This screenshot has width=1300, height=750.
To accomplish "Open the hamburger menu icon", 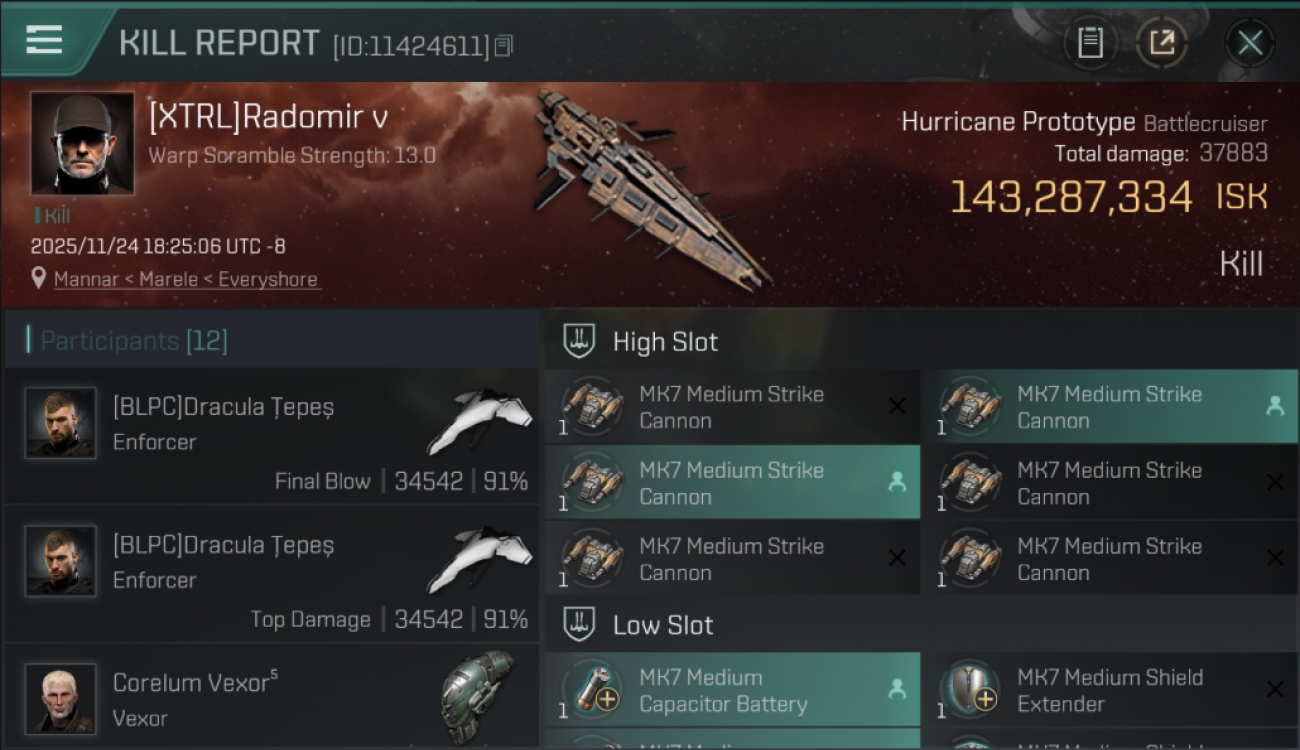I will click(x=44, y=40).
